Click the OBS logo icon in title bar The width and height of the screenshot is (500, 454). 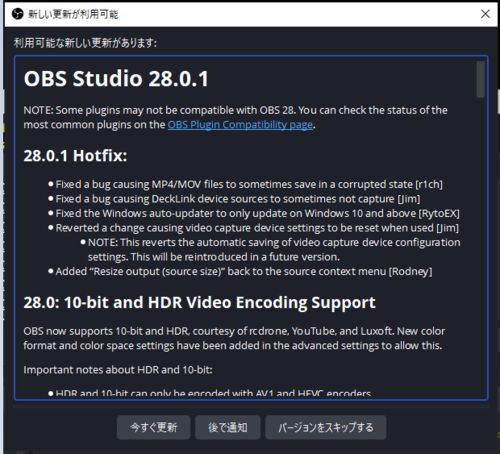(18, 14)
